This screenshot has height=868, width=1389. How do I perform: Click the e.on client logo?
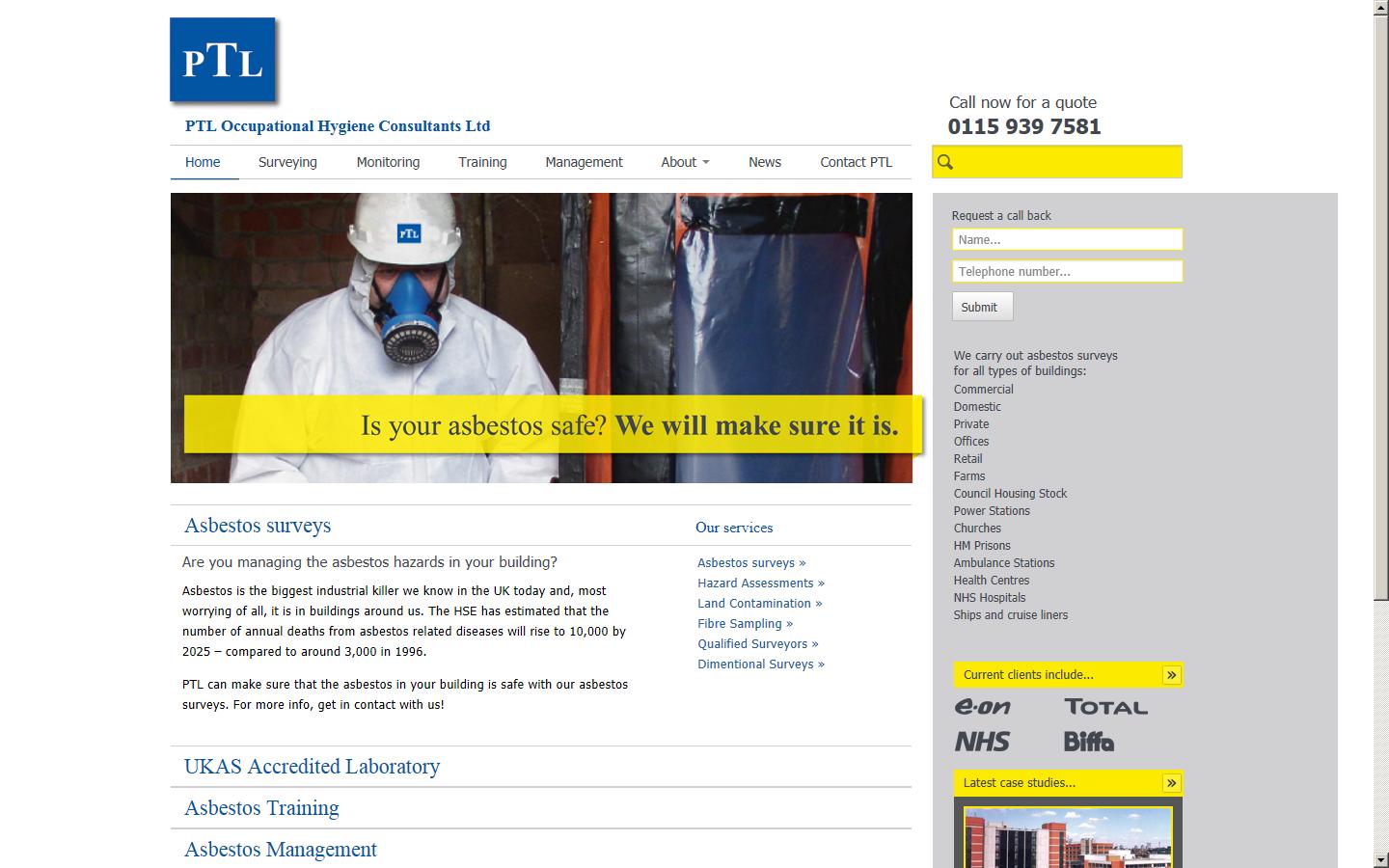pos(982,707)
